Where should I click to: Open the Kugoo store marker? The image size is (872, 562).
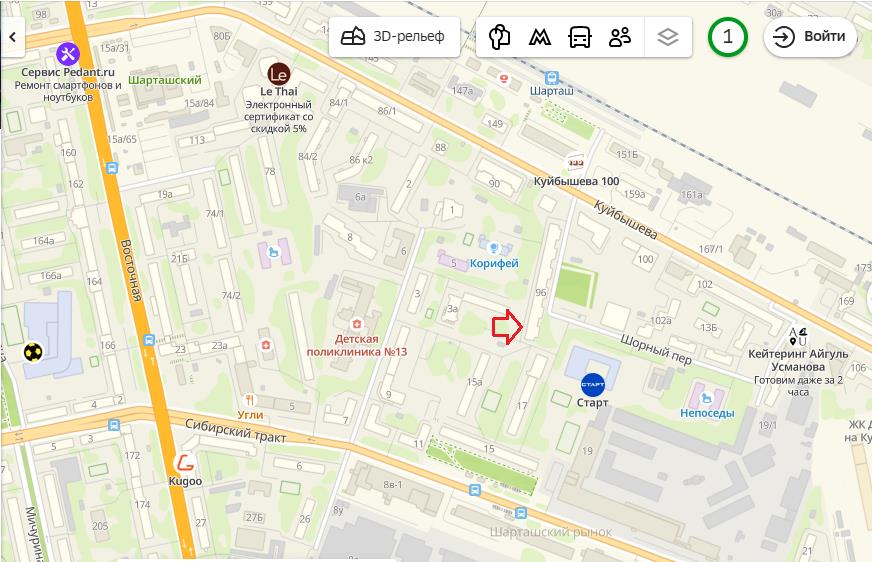(x=185, y=462)
